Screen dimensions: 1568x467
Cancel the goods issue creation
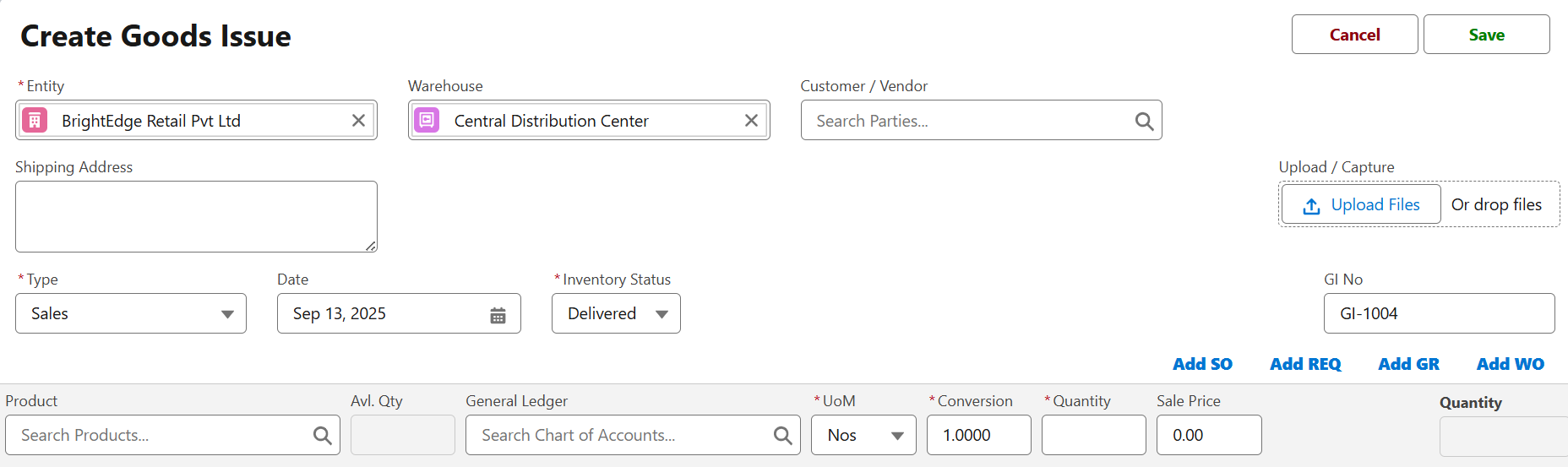tap(1354, 35)
